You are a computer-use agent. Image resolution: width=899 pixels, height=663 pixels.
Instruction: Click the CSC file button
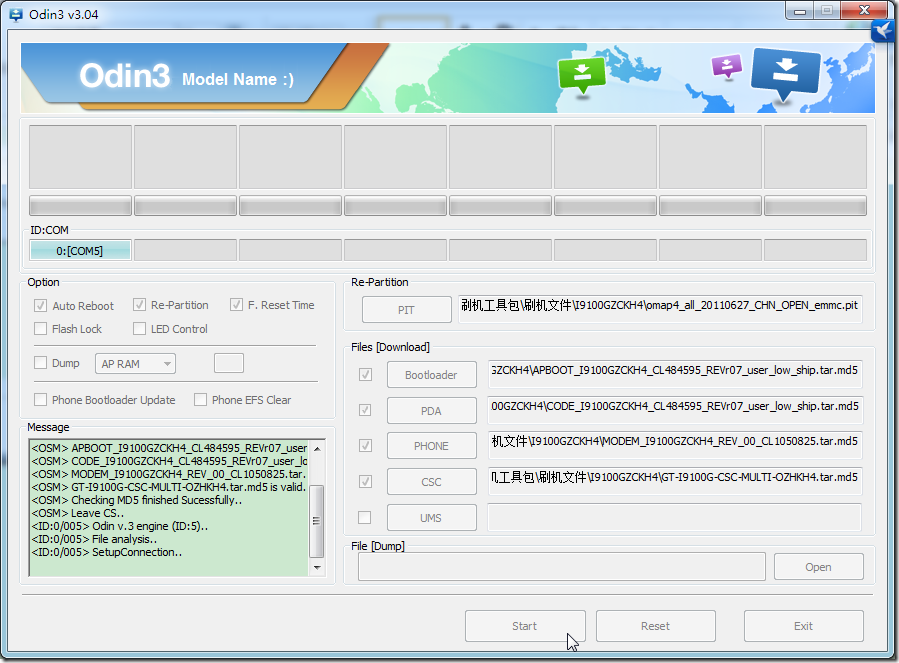click(x=432, y=482)
